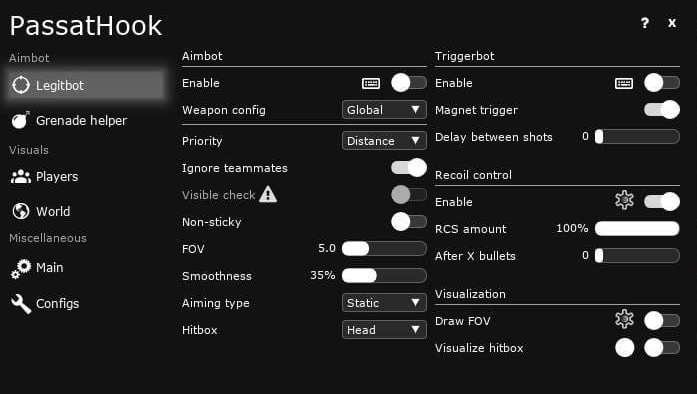Viewport: 697px width, 394px height.
Task: Pick the Visualize hitbox color circle
Action: pos(625,348)
